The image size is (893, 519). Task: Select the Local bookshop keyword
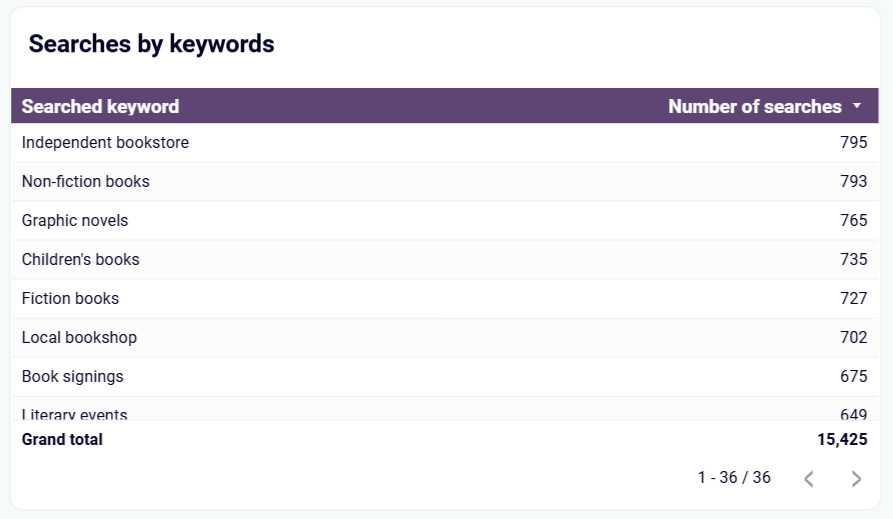(x=79, y=337)
